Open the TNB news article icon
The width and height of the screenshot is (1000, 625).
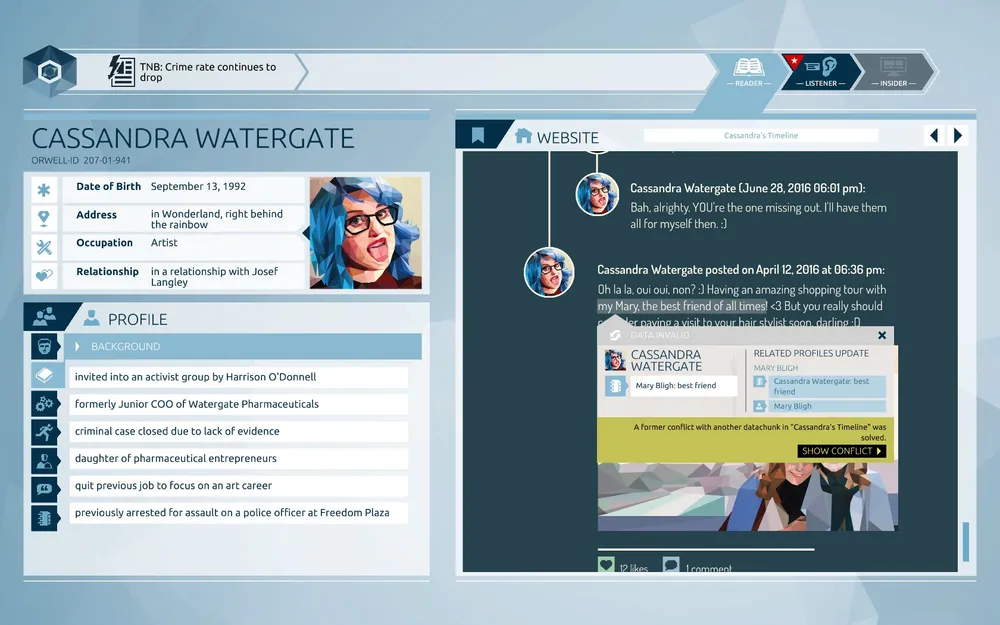click(x=121, y=71)
